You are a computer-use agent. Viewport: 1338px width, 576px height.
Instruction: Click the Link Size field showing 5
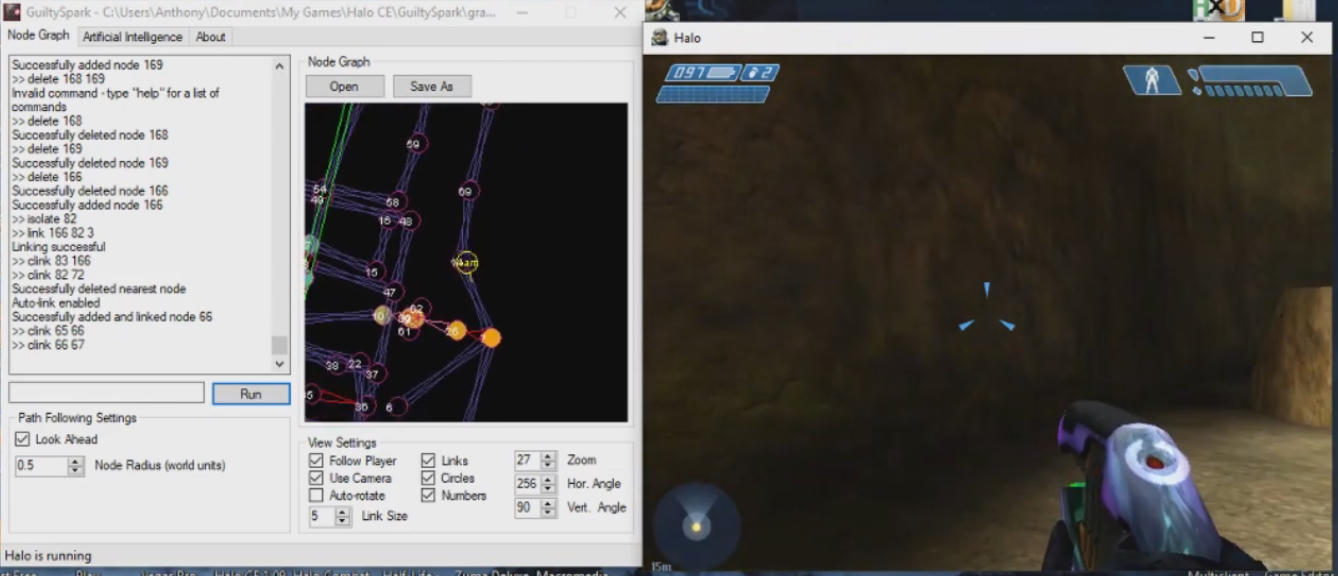click(322, 517)
